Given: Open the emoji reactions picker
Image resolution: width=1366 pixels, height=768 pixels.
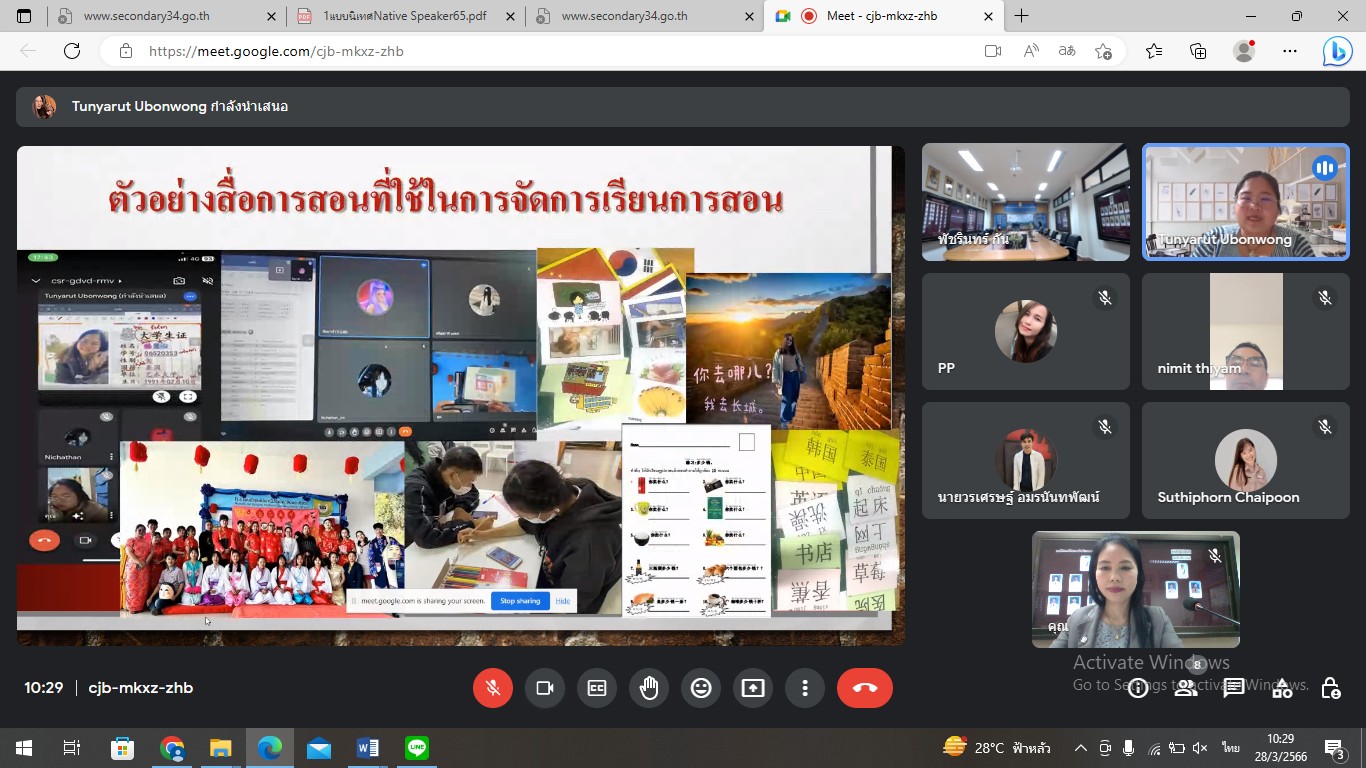Looking at the screenshot, I should [701, 688].
